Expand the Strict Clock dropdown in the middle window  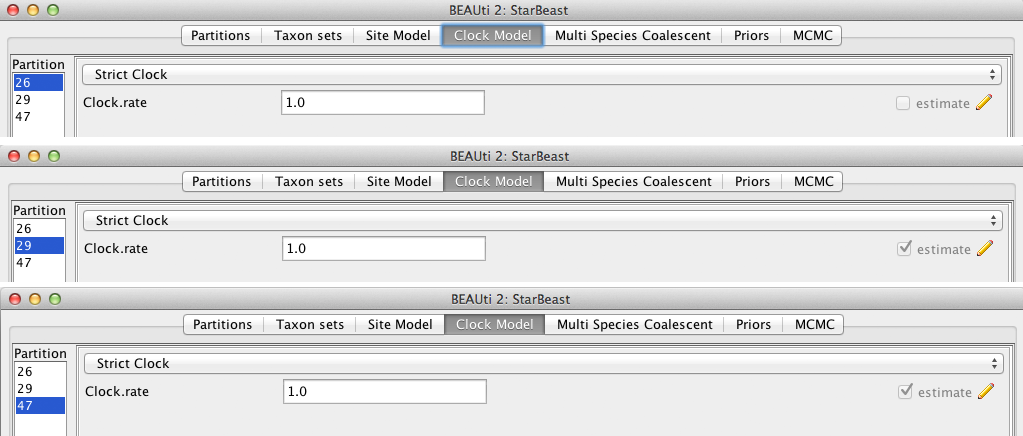[x=542, y=220]
